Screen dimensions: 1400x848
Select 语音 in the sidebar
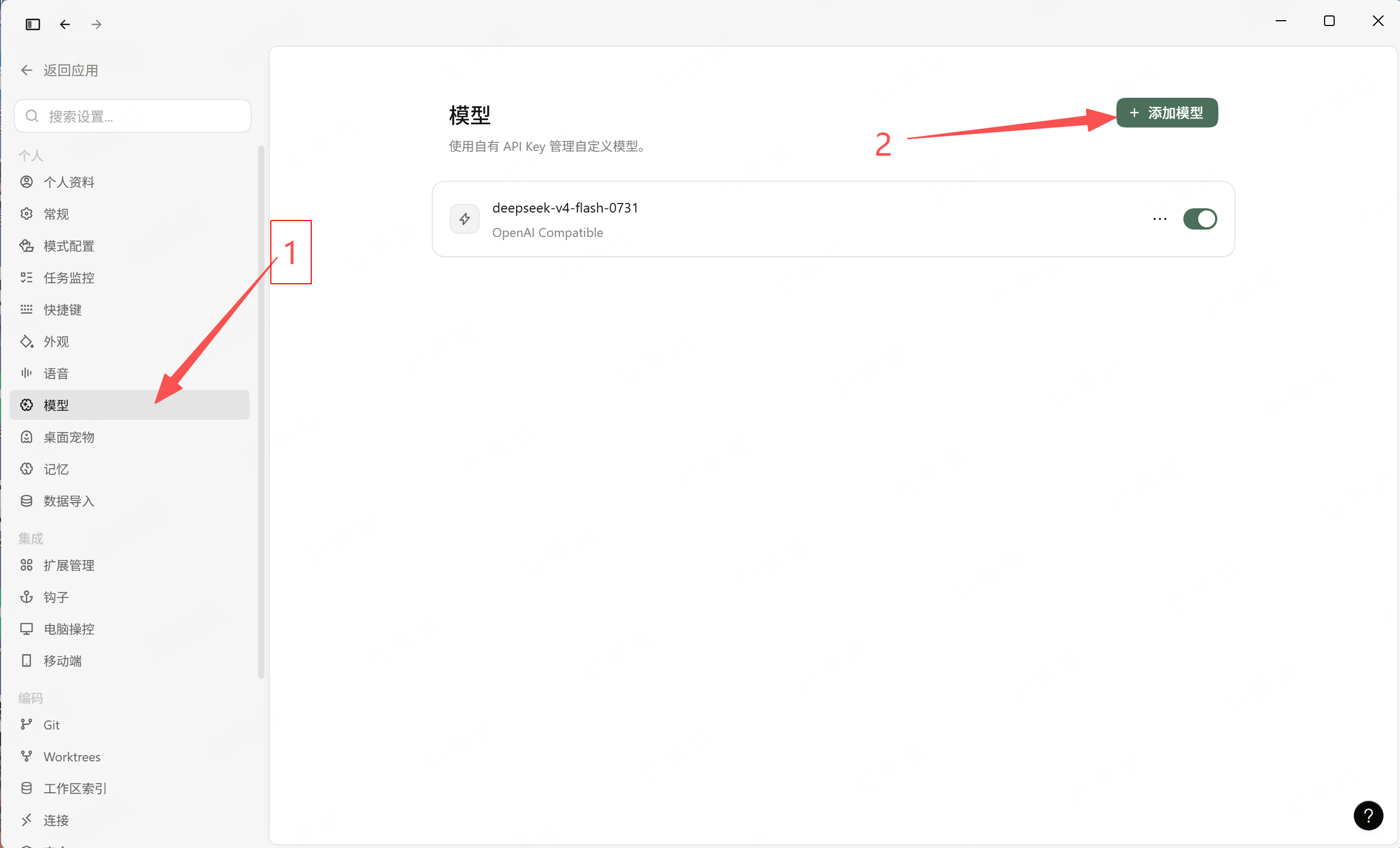click(130, 373)
